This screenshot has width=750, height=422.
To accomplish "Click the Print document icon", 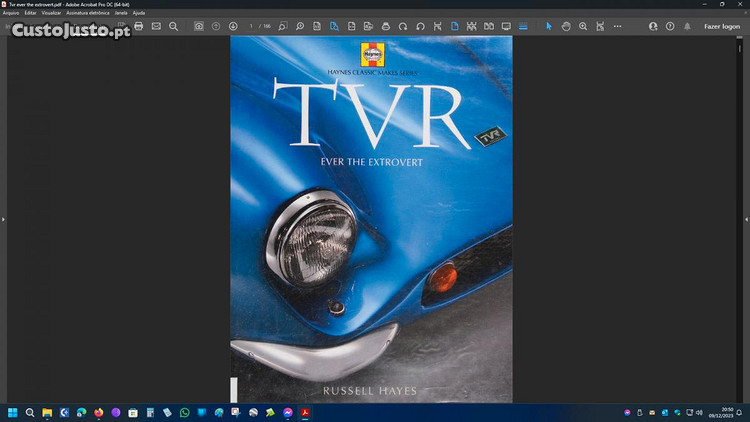I will click(x=139, y=26).
